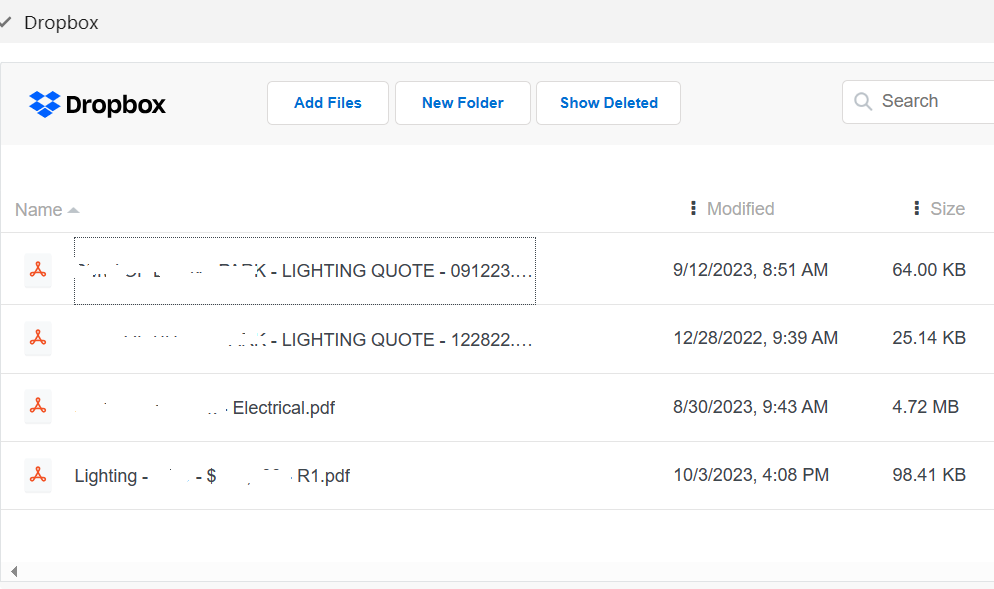Focus the Search input field
The width and height of the screenshot is (994, 589).
(x=918, y=101)
